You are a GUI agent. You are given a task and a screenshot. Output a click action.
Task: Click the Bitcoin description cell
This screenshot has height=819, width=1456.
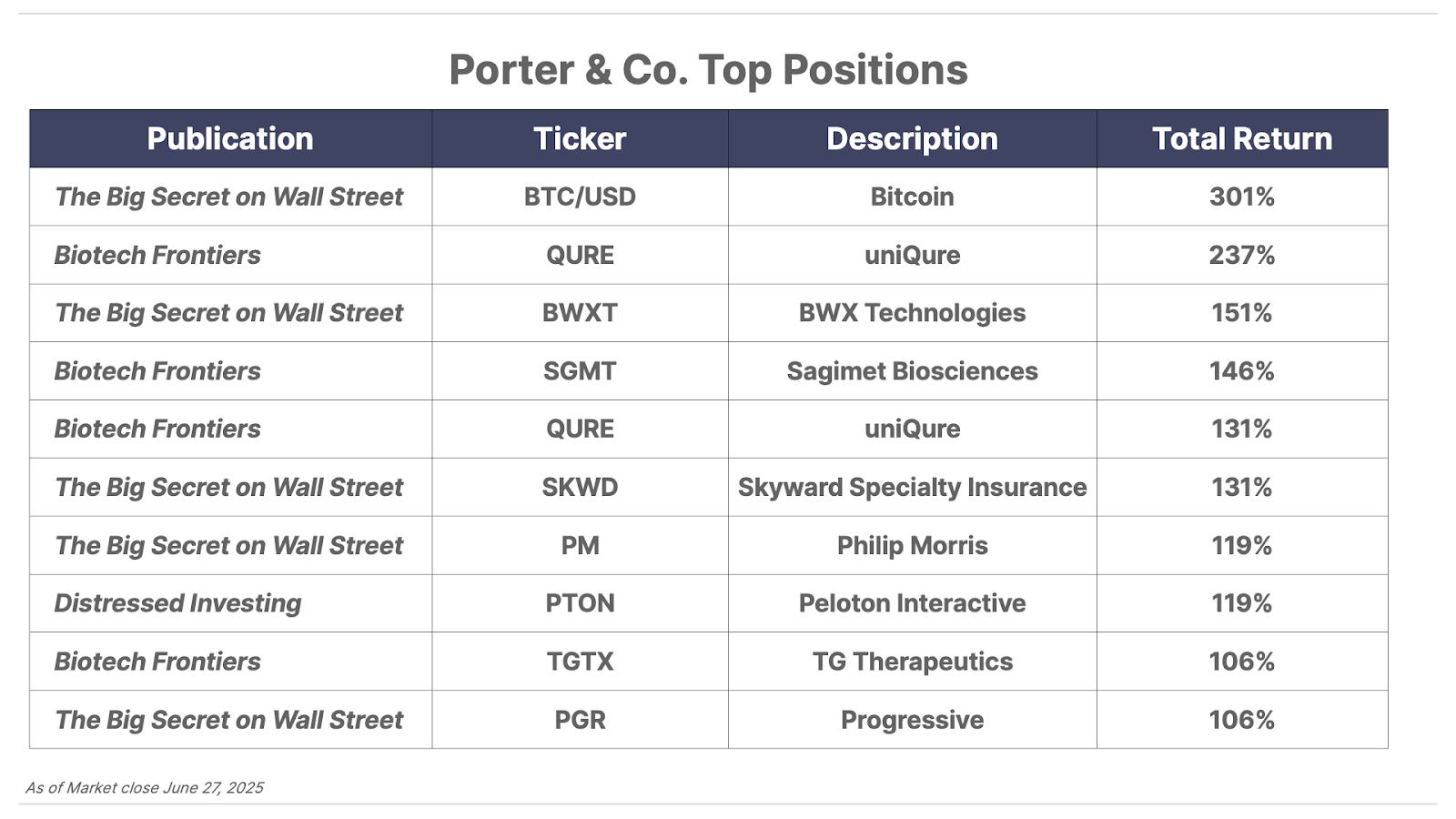click(912, 197)
